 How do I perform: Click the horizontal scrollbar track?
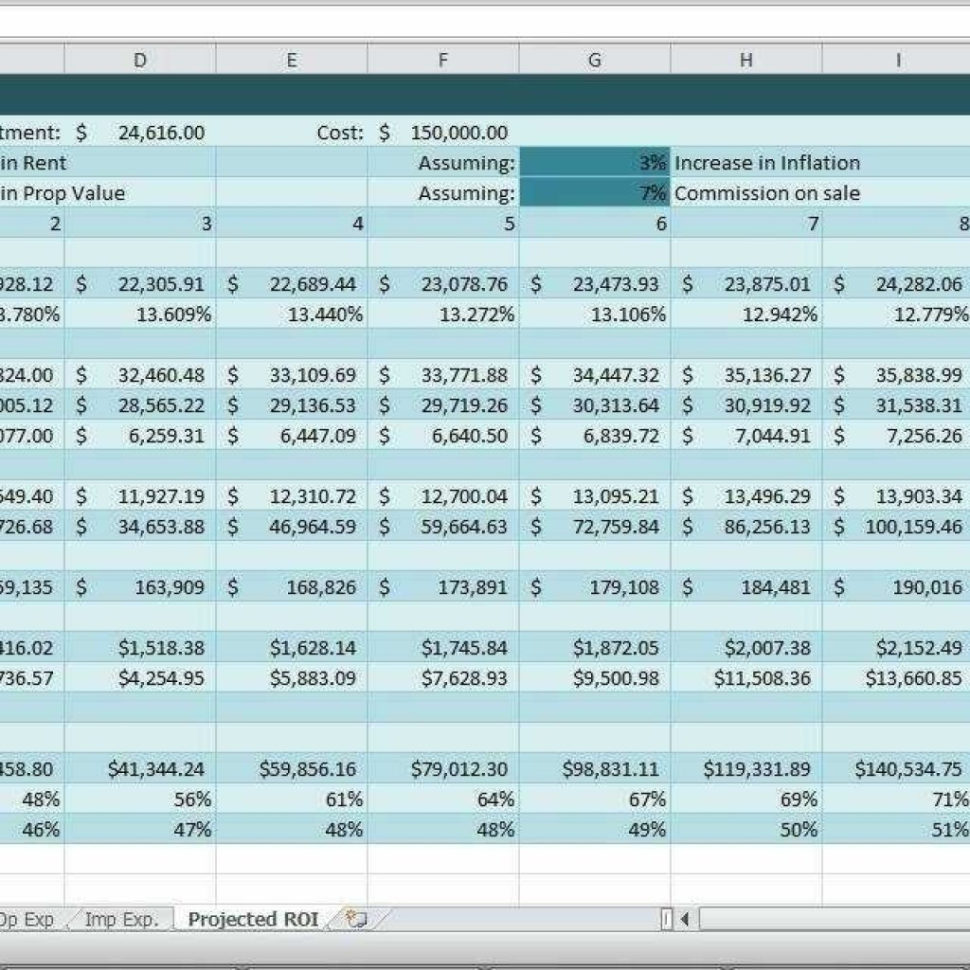[x=830, y=917]
